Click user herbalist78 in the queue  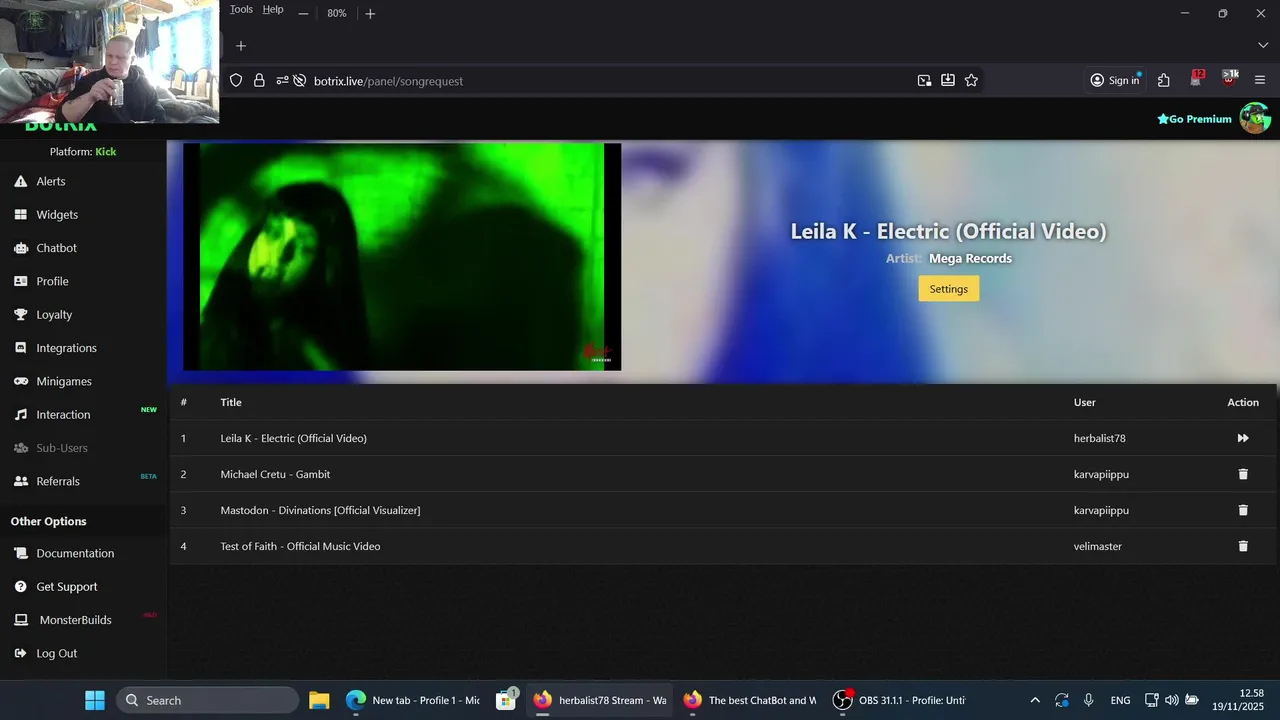coord(1100,438)
